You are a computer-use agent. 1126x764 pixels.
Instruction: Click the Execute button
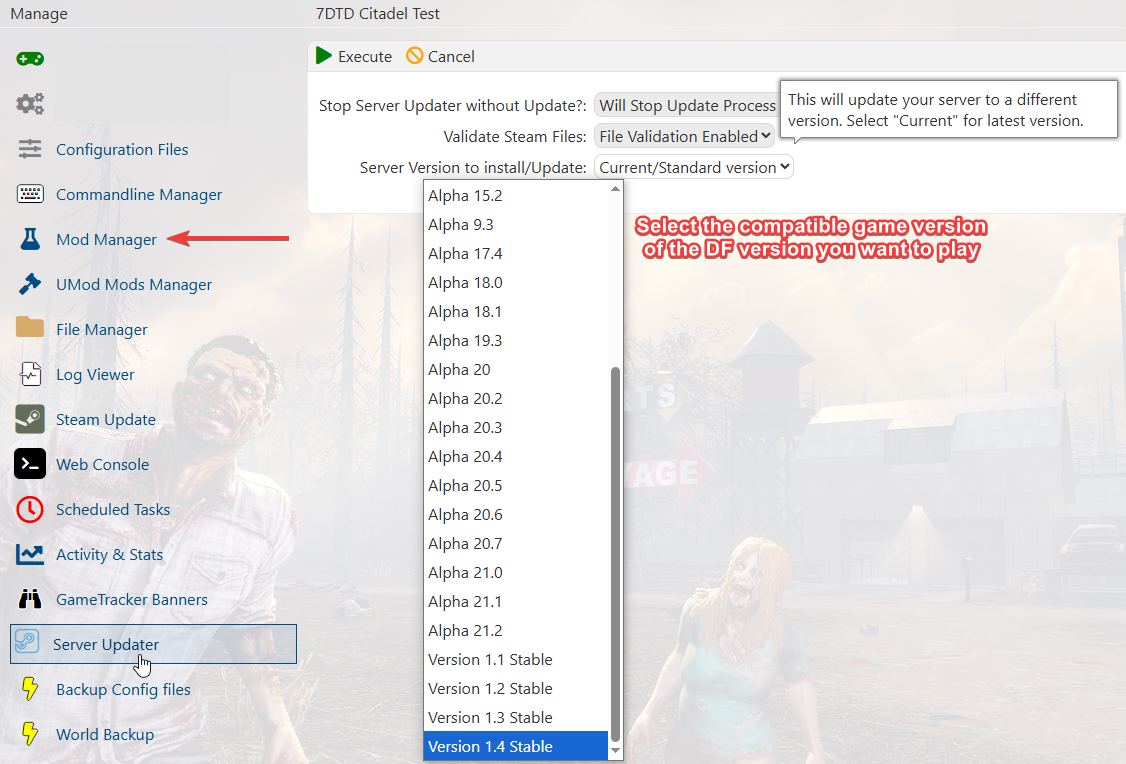354,56
